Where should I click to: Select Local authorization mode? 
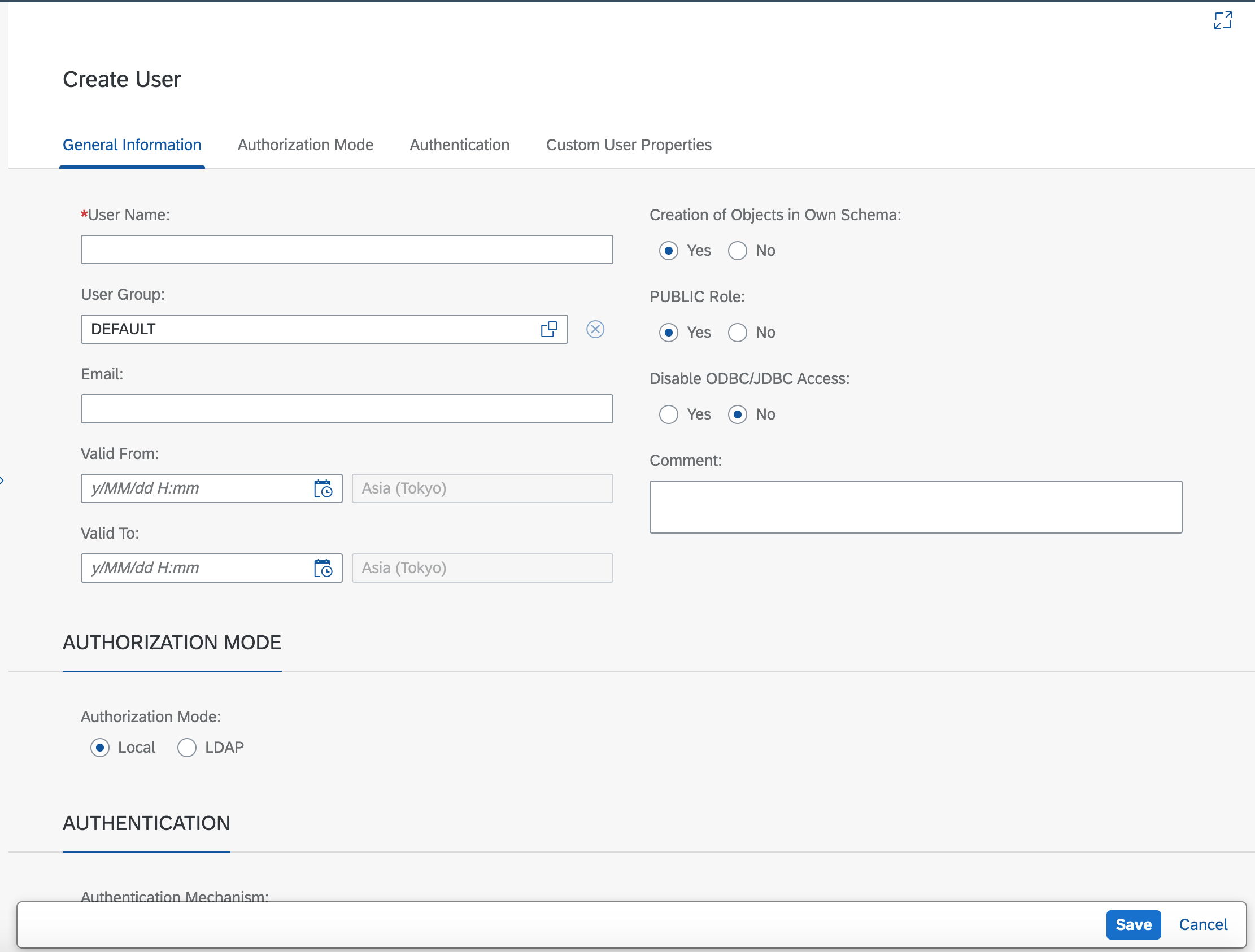click(100, 748)
